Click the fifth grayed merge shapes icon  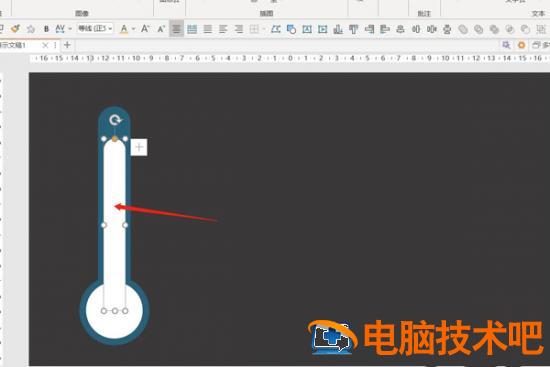tap(525, 29)
